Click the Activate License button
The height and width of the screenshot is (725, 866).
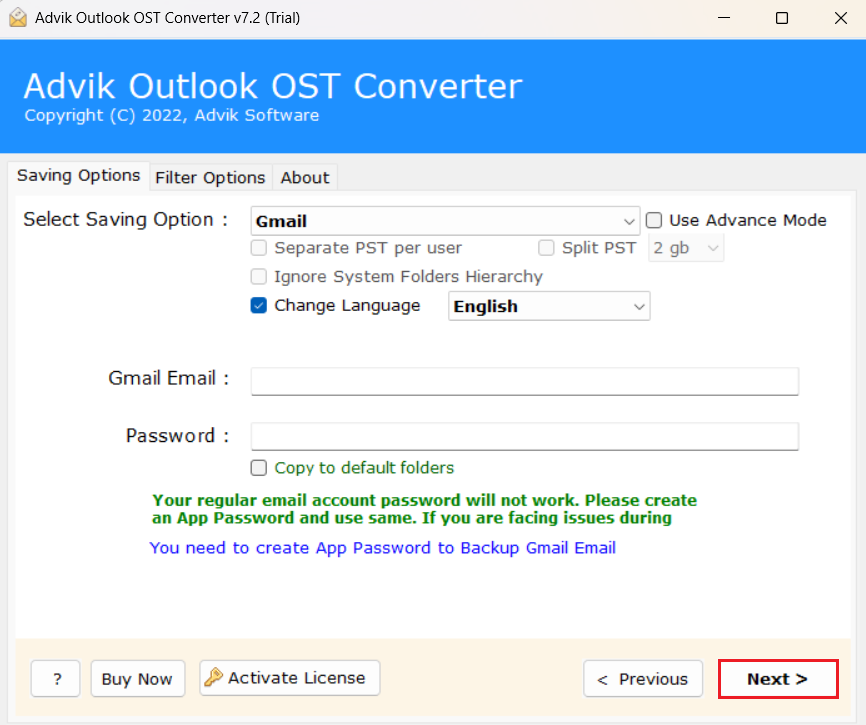tap(290, 678)
